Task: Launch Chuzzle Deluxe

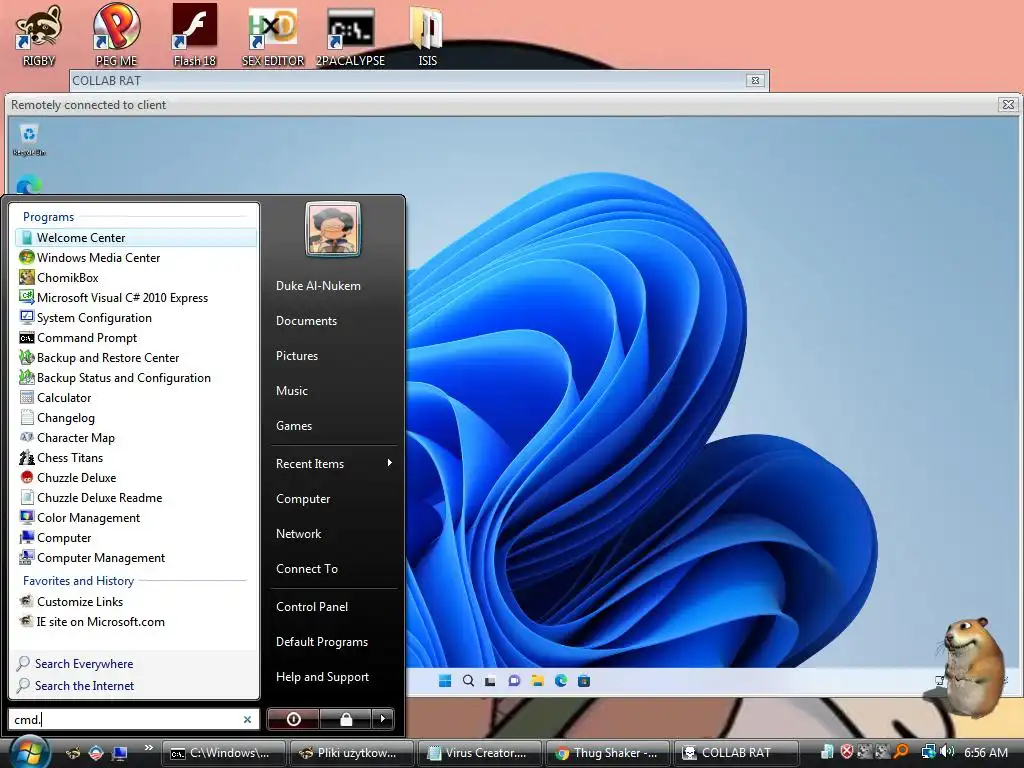Action: (x=136, y=477)
